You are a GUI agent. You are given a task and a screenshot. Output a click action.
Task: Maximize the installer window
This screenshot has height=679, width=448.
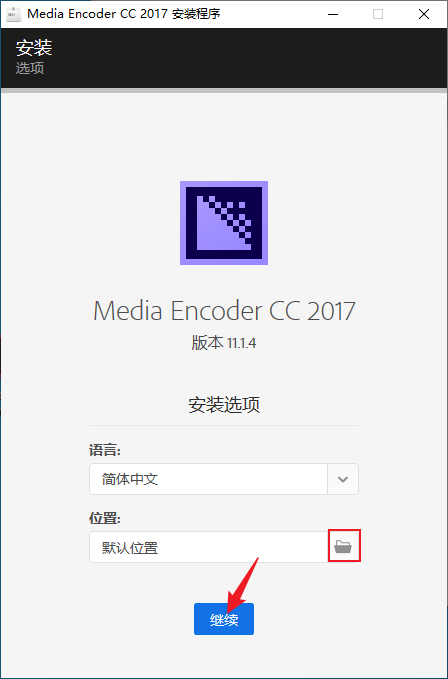click(x=378, y=14)
